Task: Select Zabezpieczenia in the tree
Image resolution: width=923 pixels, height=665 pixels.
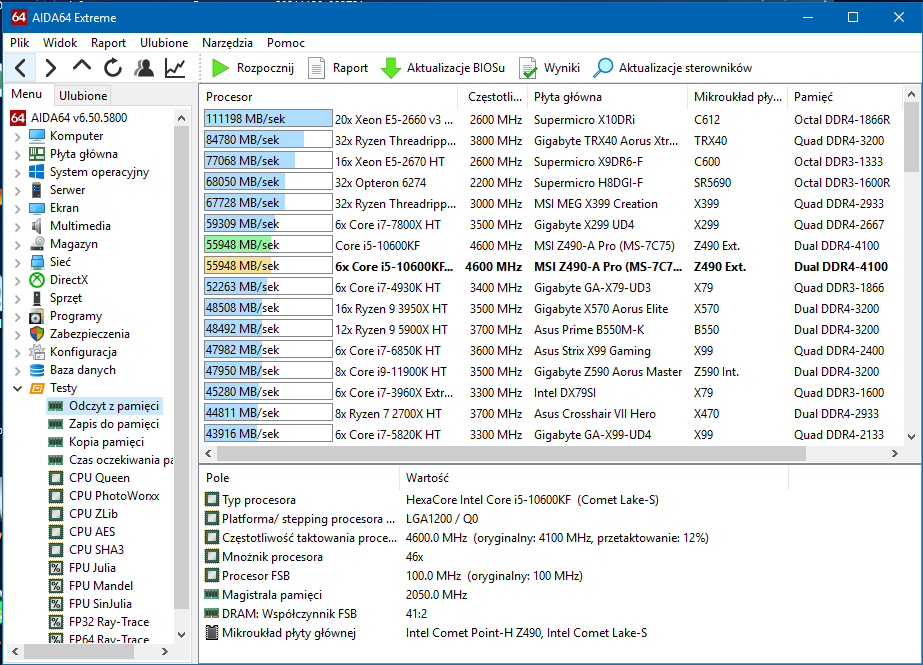Action: point(89,334)
